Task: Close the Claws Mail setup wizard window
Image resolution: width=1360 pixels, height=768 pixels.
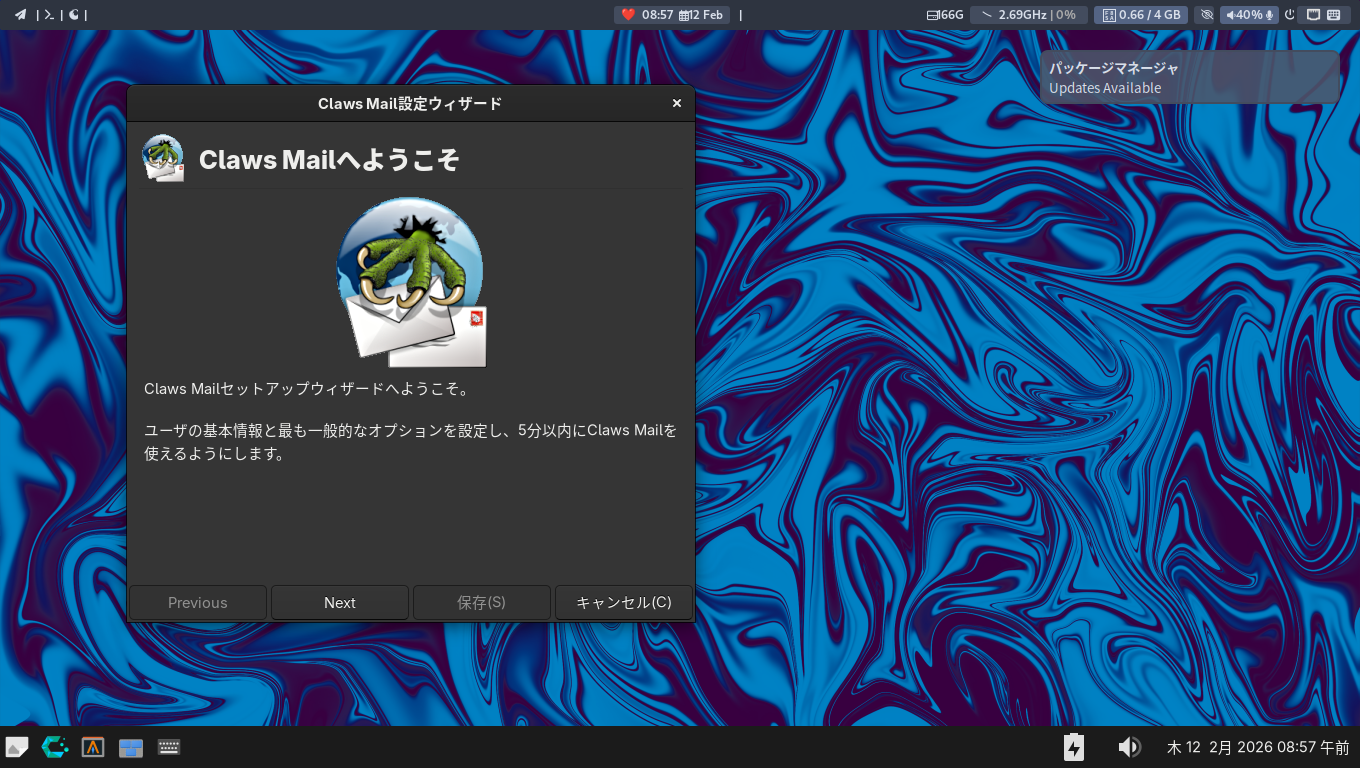Action: coord(677,103)
